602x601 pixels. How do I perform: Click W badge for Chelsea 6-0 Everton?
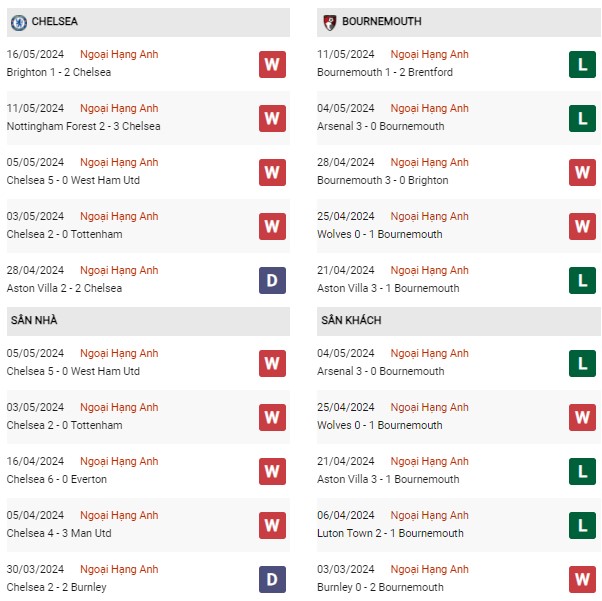(x=272, y=471)
